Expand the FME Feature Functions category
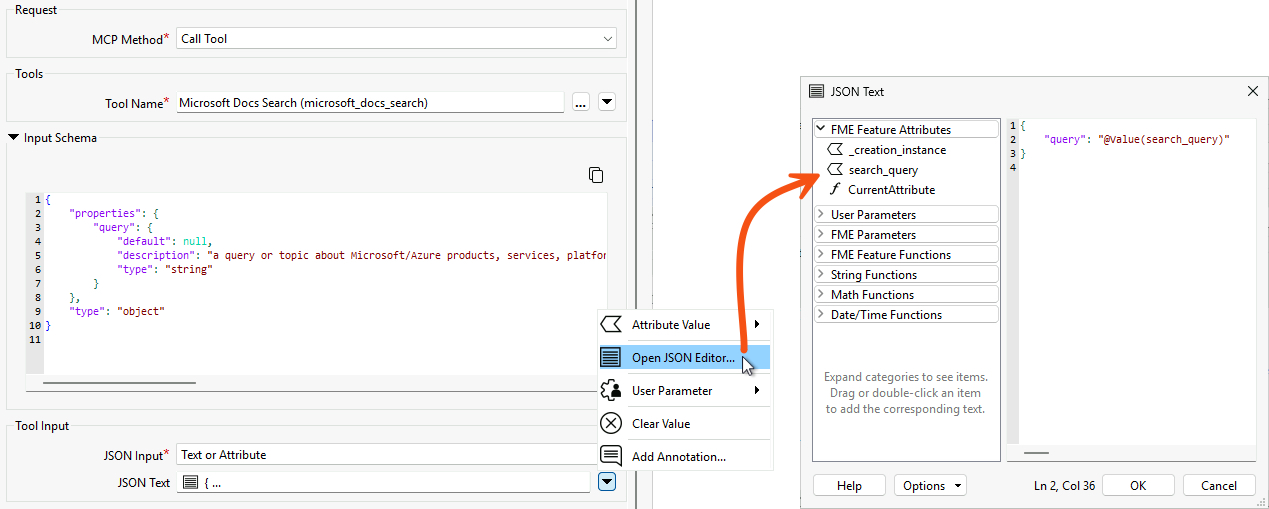This screenshot has width=1269, height=509. tap(821, 254)
